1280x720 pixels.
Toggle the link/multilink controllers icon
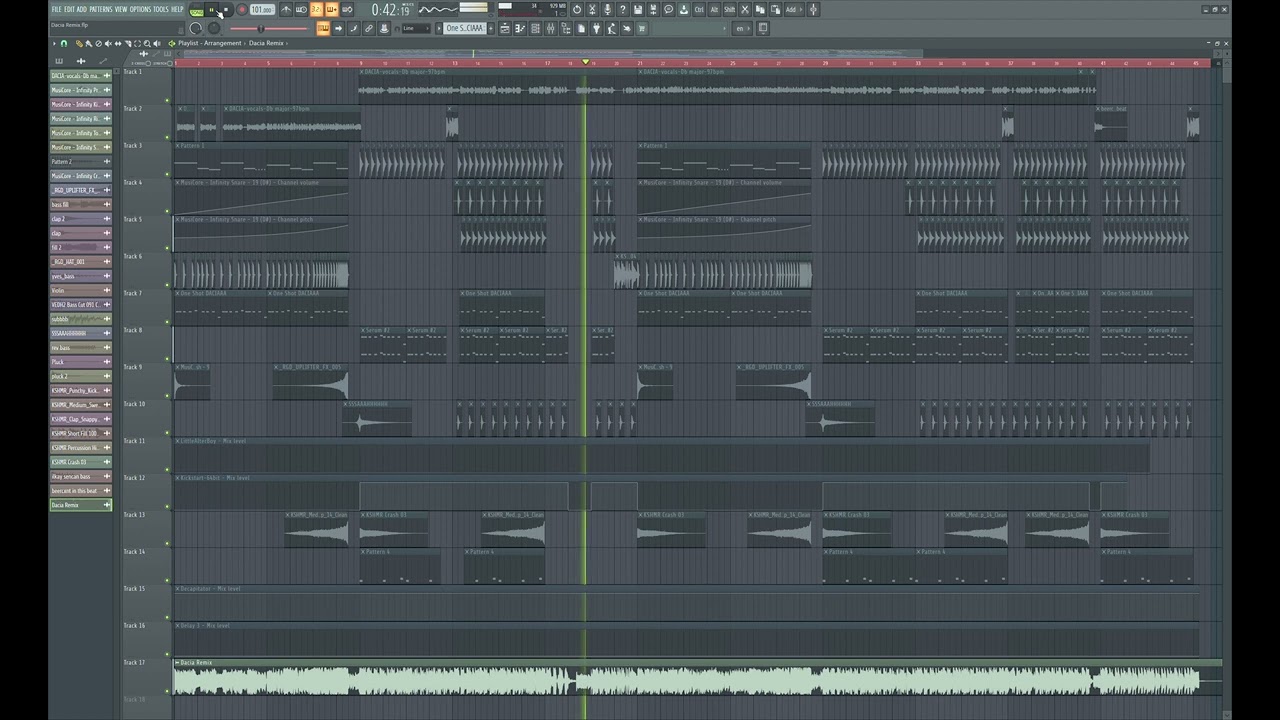369,28
